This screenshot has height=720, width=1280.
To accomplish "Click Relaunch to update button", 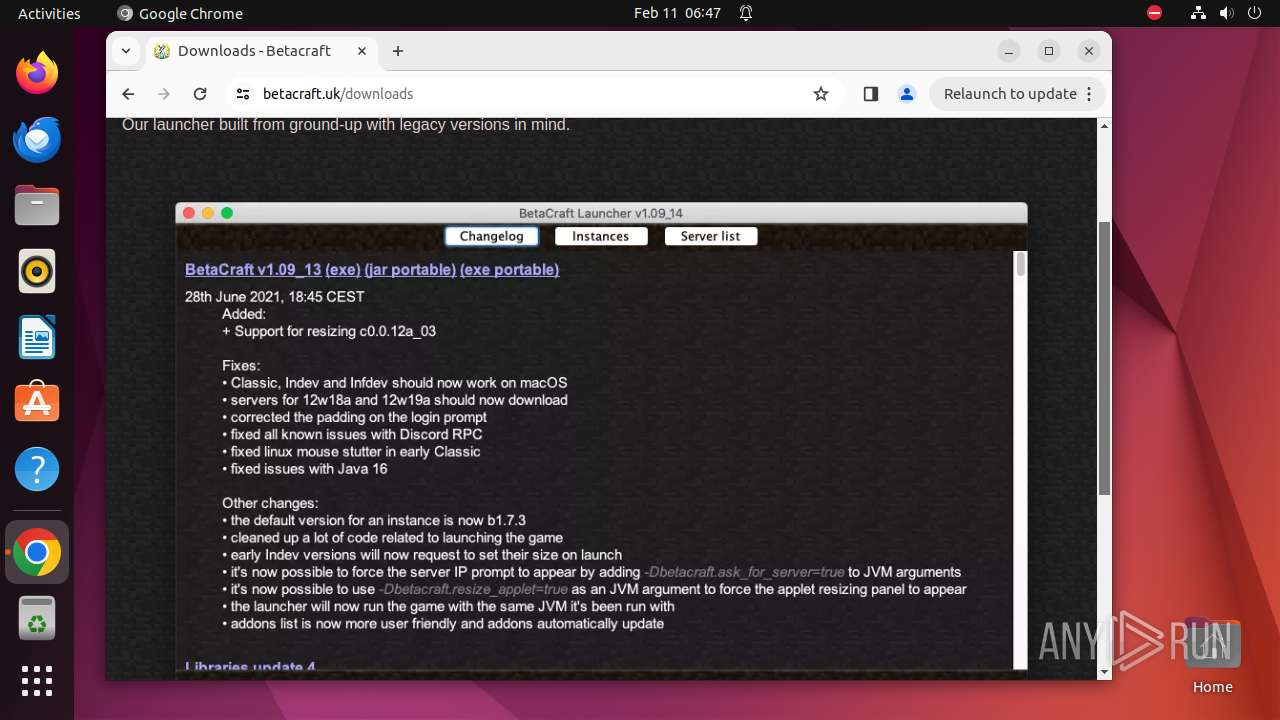I will [x=1017, y=94].
